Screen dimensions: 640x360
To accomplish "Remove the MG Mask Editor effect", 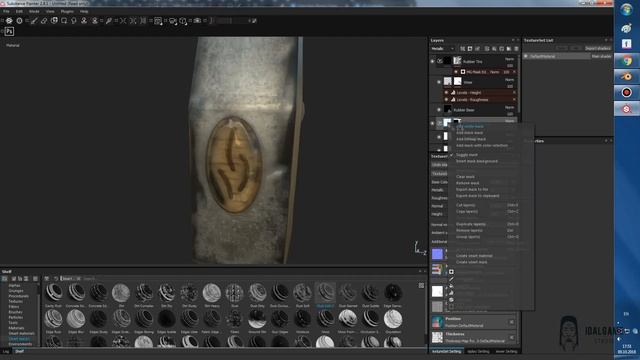I will [514, 72].
